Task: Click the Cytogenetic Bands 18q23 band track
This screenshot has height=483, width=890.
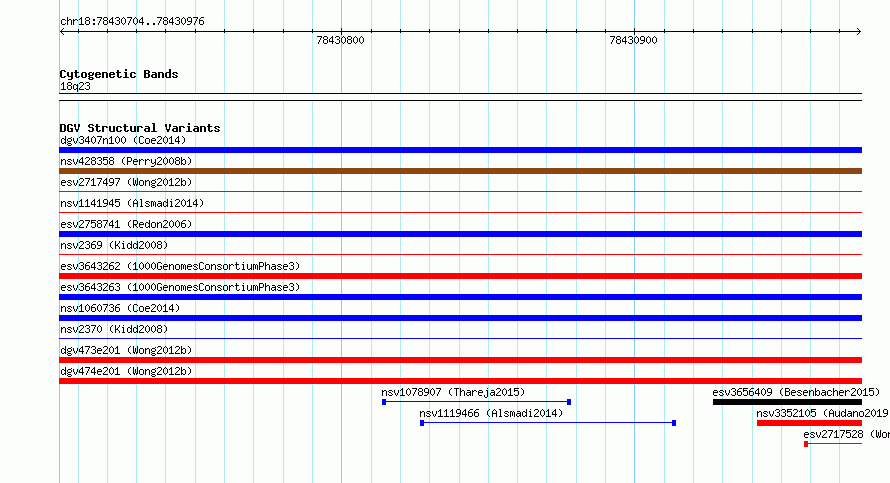Action: (460, 97)
